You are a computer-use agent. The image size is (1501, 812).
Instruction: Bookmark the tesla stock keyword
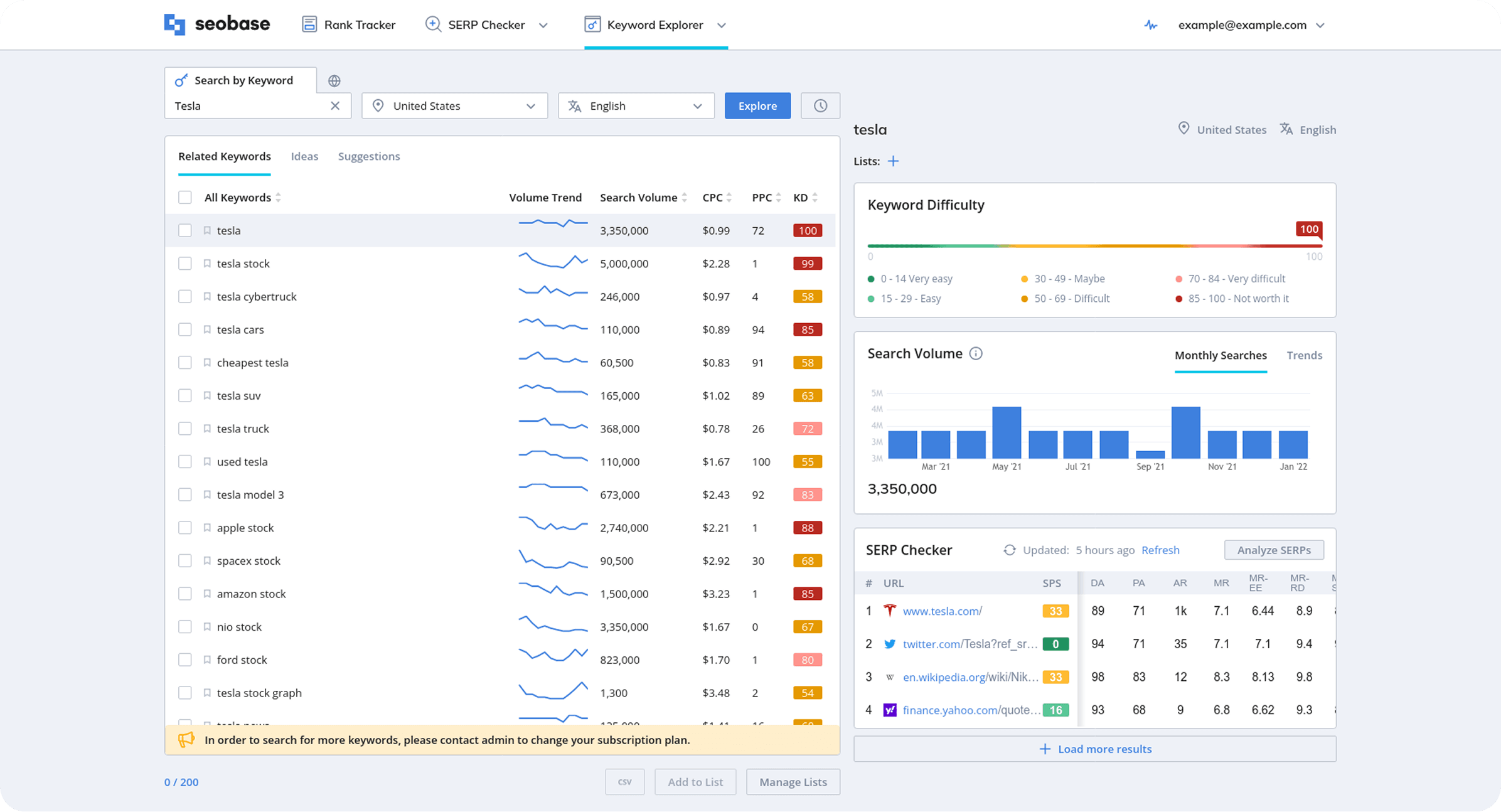coord(207,264)
